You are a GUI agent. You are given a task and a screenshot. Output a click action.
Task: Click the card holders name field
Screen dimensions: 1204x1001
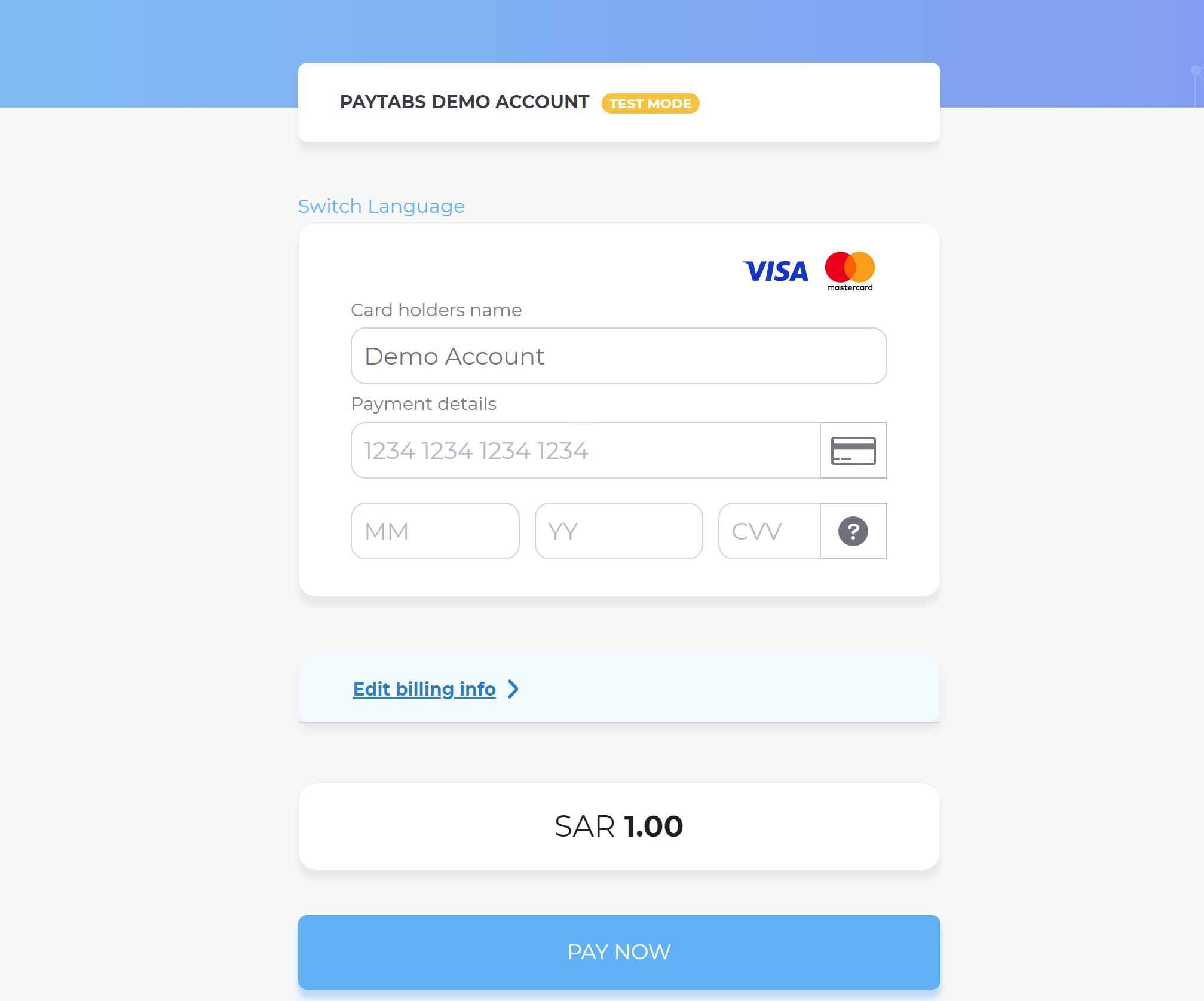(x=619, y=355)
